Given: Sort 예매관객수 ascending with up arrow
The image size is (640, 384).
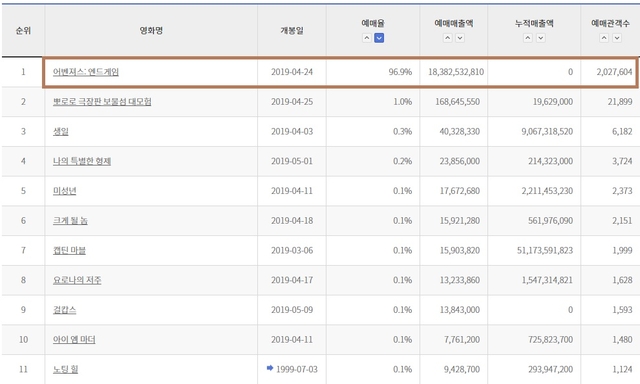Looking at the screenshot, I should pyautogui.click(x=604, y=38).
